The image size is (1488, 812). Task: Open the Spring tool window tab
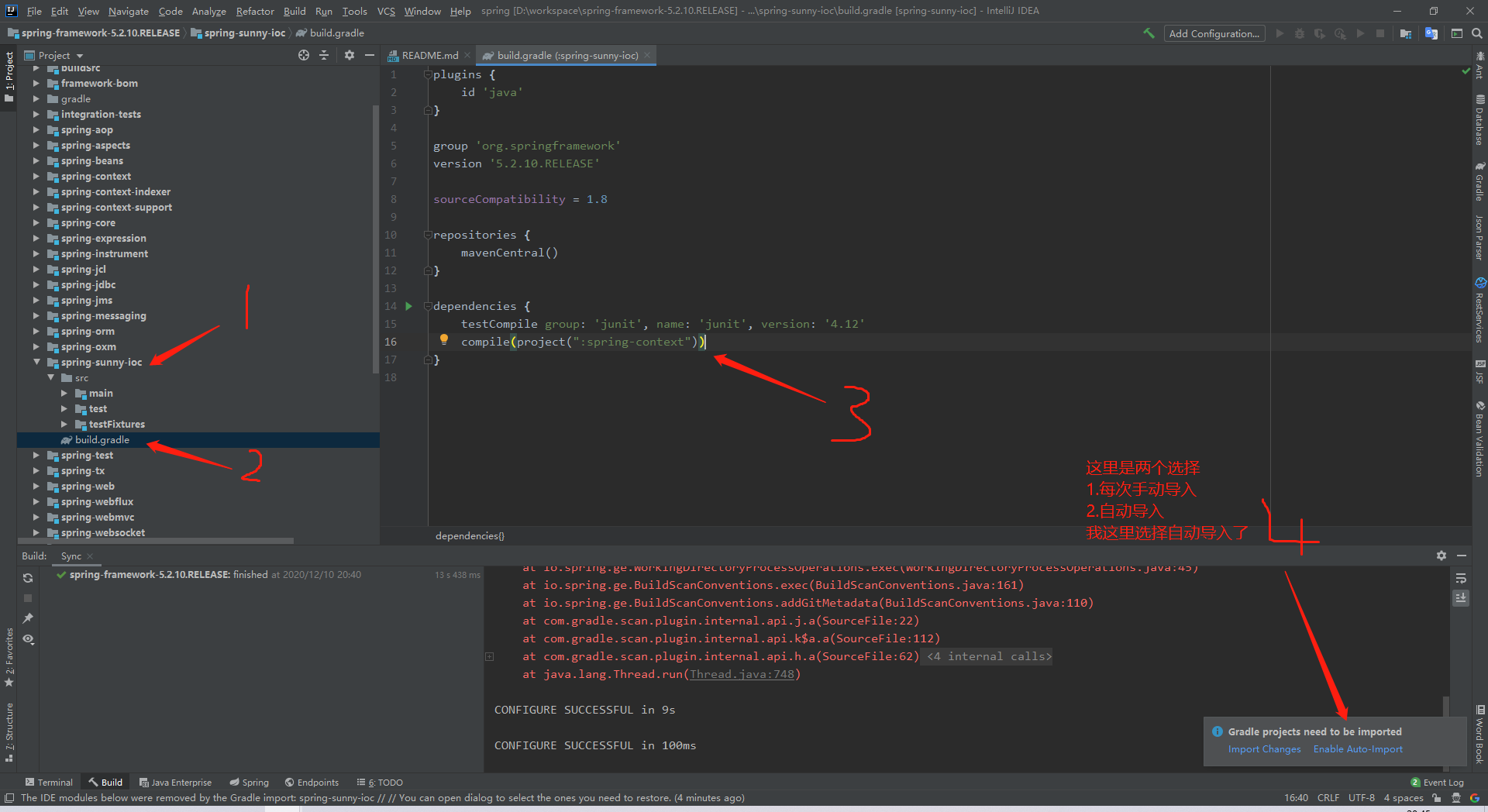[249, 783]
